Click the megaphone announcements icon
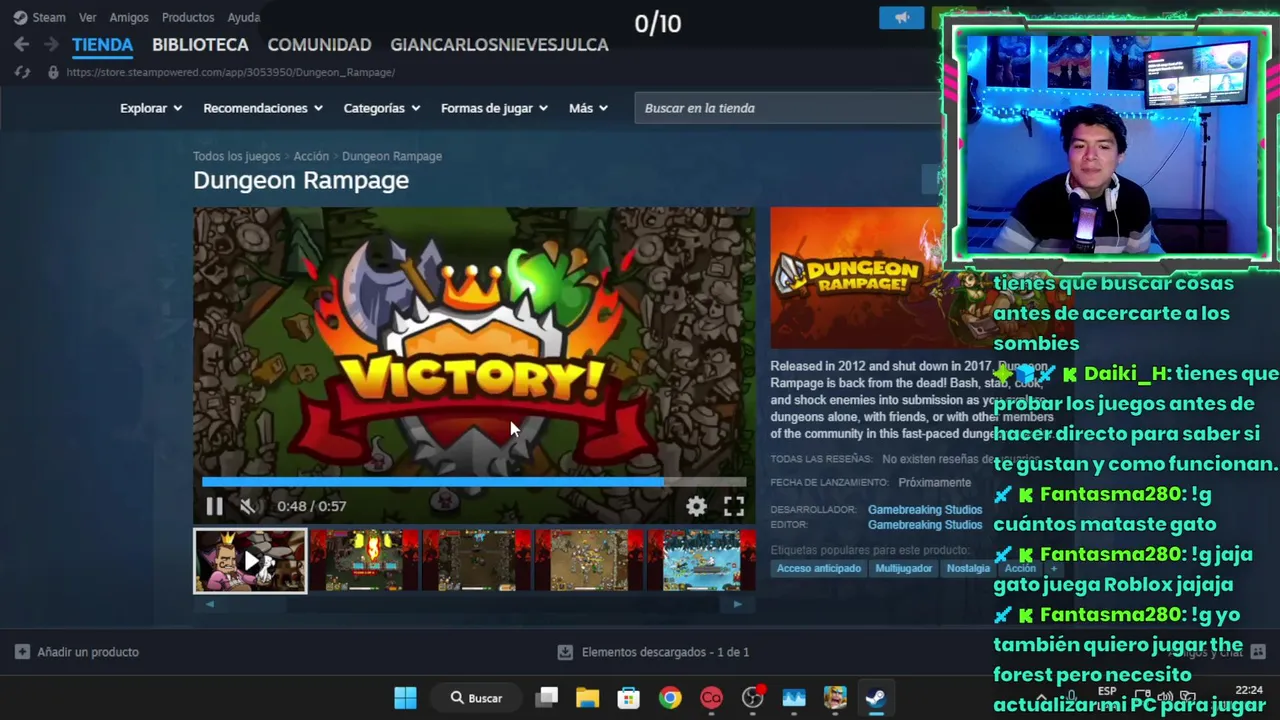 [x=902, y=18]
